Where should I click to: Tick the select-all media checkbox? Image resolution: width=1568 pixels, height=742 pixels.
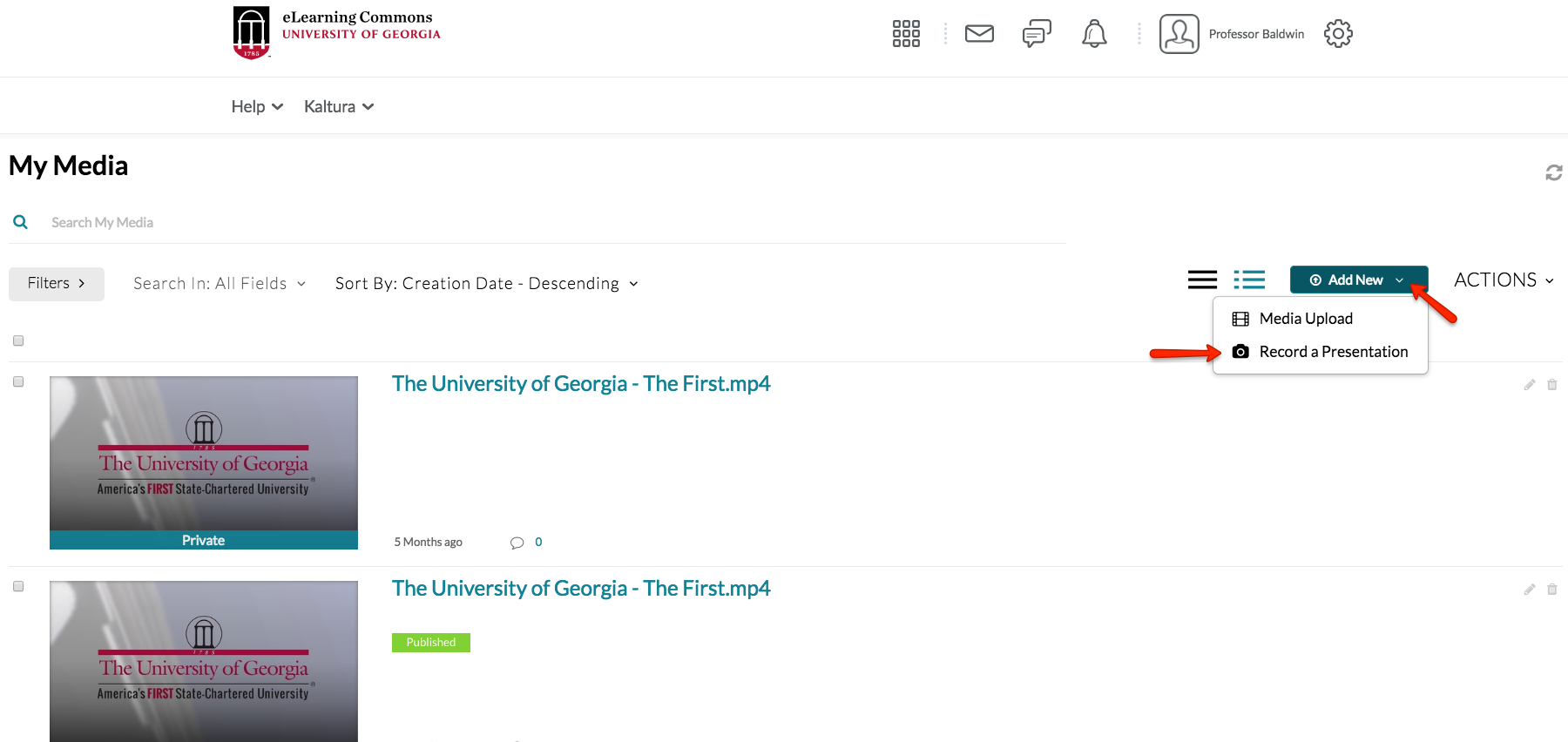[x=18, y=341]
